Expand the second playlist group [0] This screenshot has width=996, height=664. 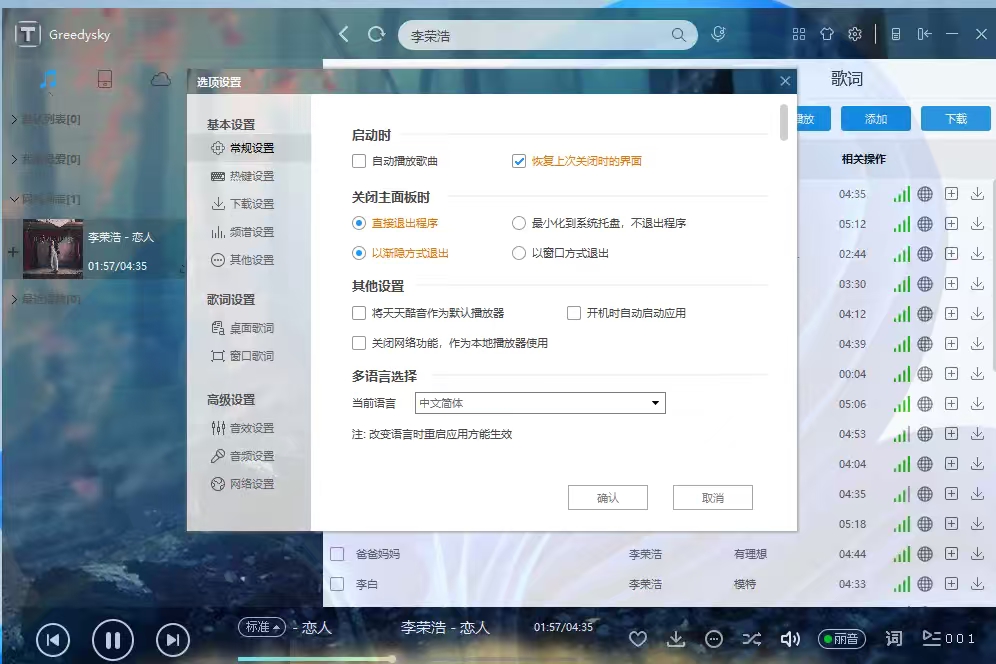(14, 159)
